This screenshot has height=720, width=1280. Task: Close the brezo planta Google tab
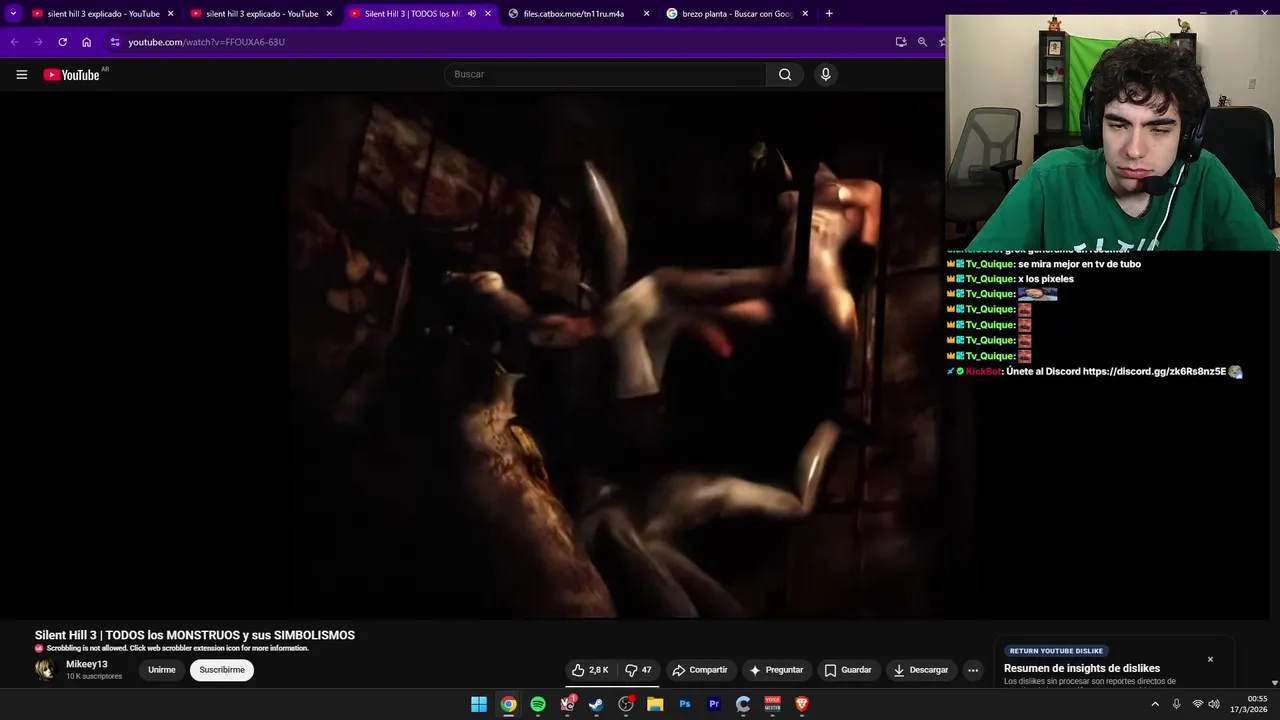point(805,14)
